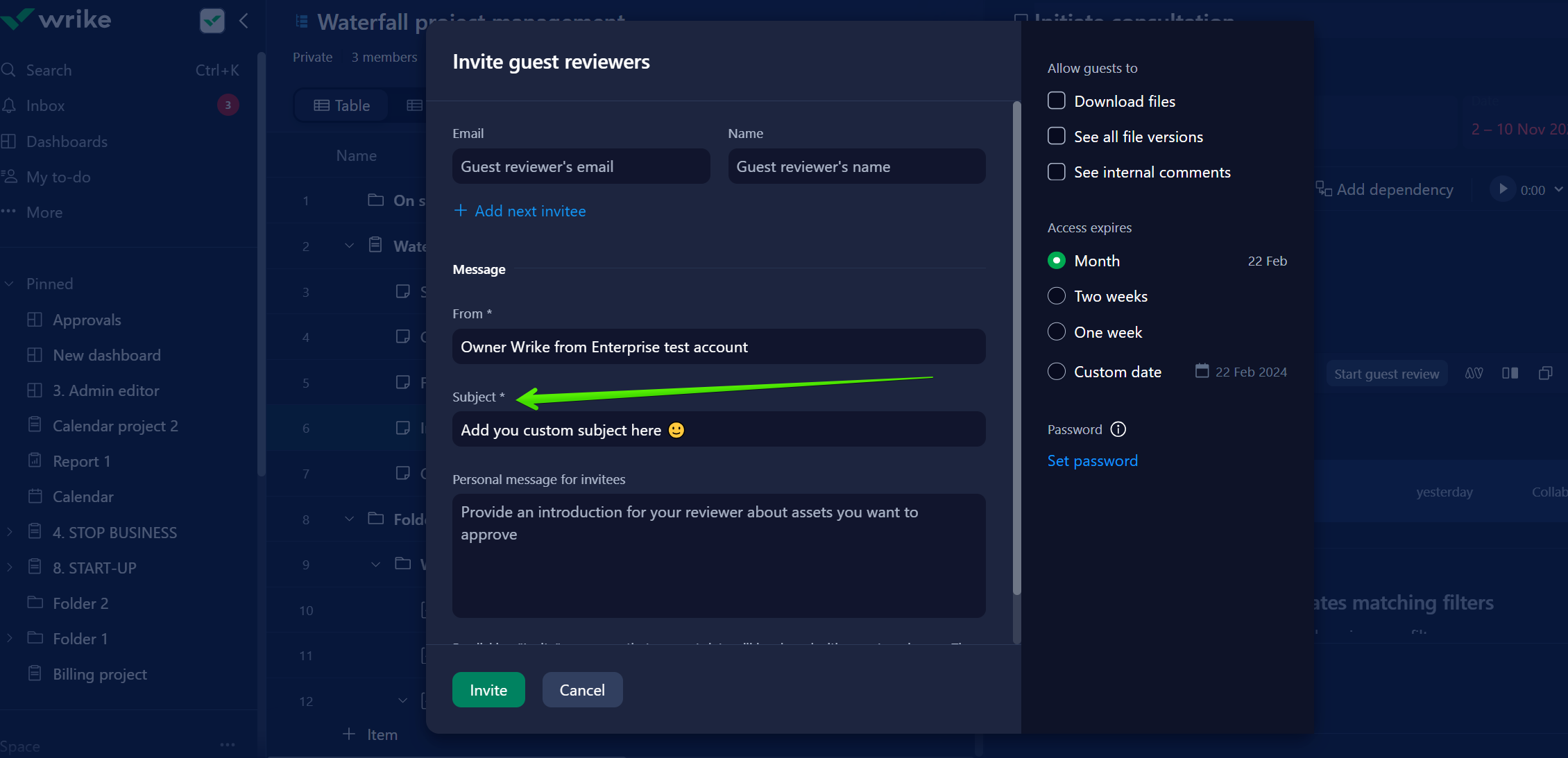The height and width of the screenshot is (758, 1568).
Task: Check See all file versions
Action: tap(1056, 137)
